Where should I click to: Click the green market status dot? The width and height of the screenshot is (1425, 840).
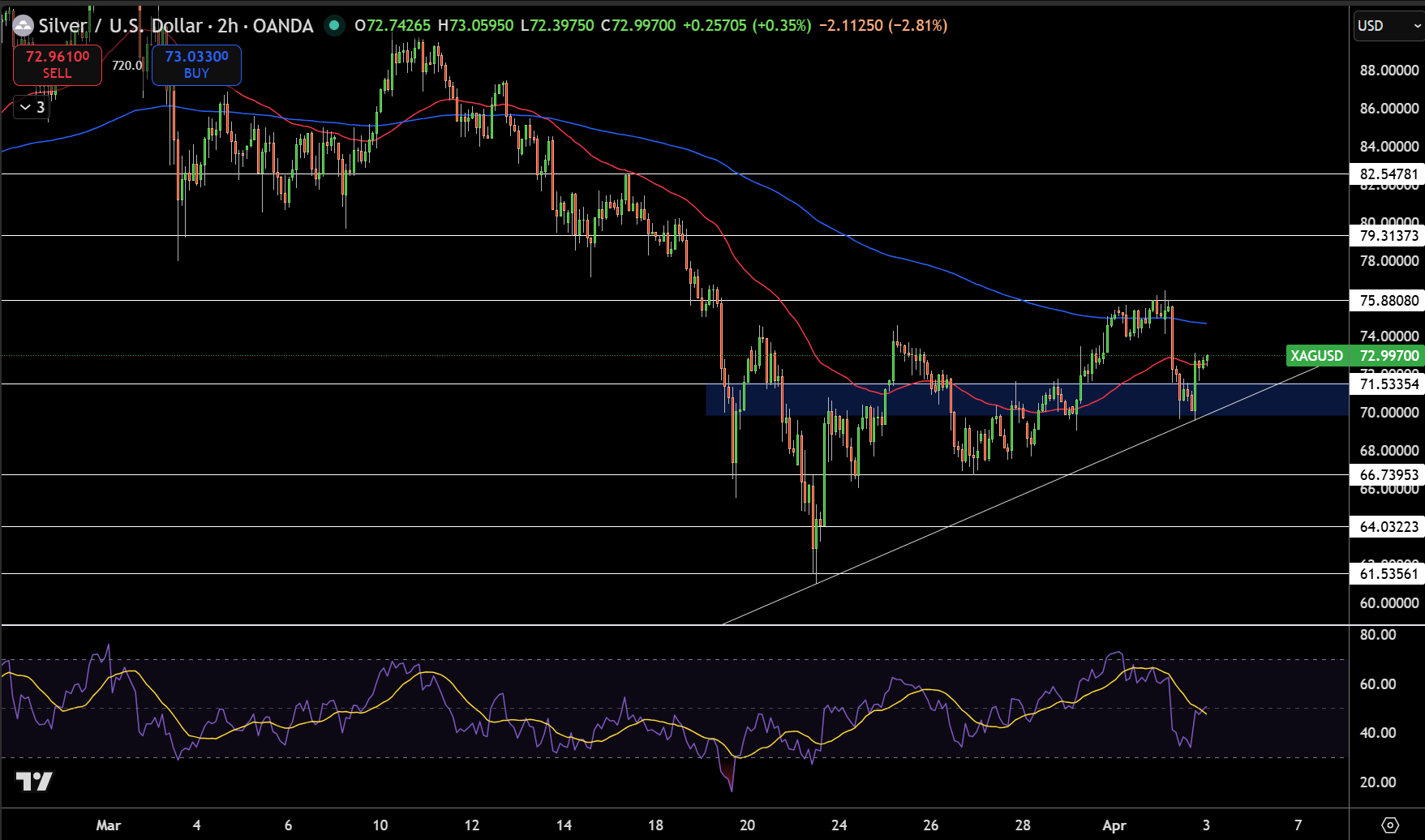[x=333, y=25]
